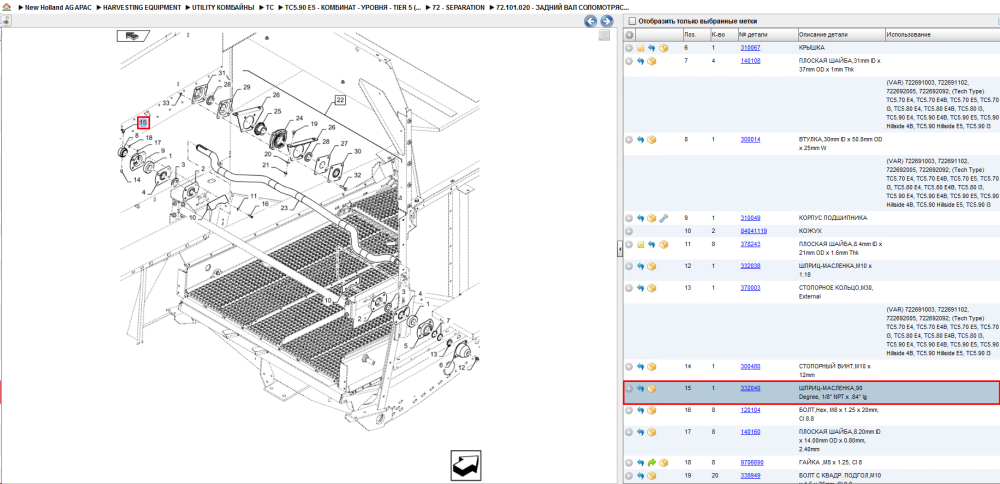Image resolution: width=1000 pixels, height=484 pixels.
Task: Click the blue arrow icon in row 9
Action: pos(641,218)
